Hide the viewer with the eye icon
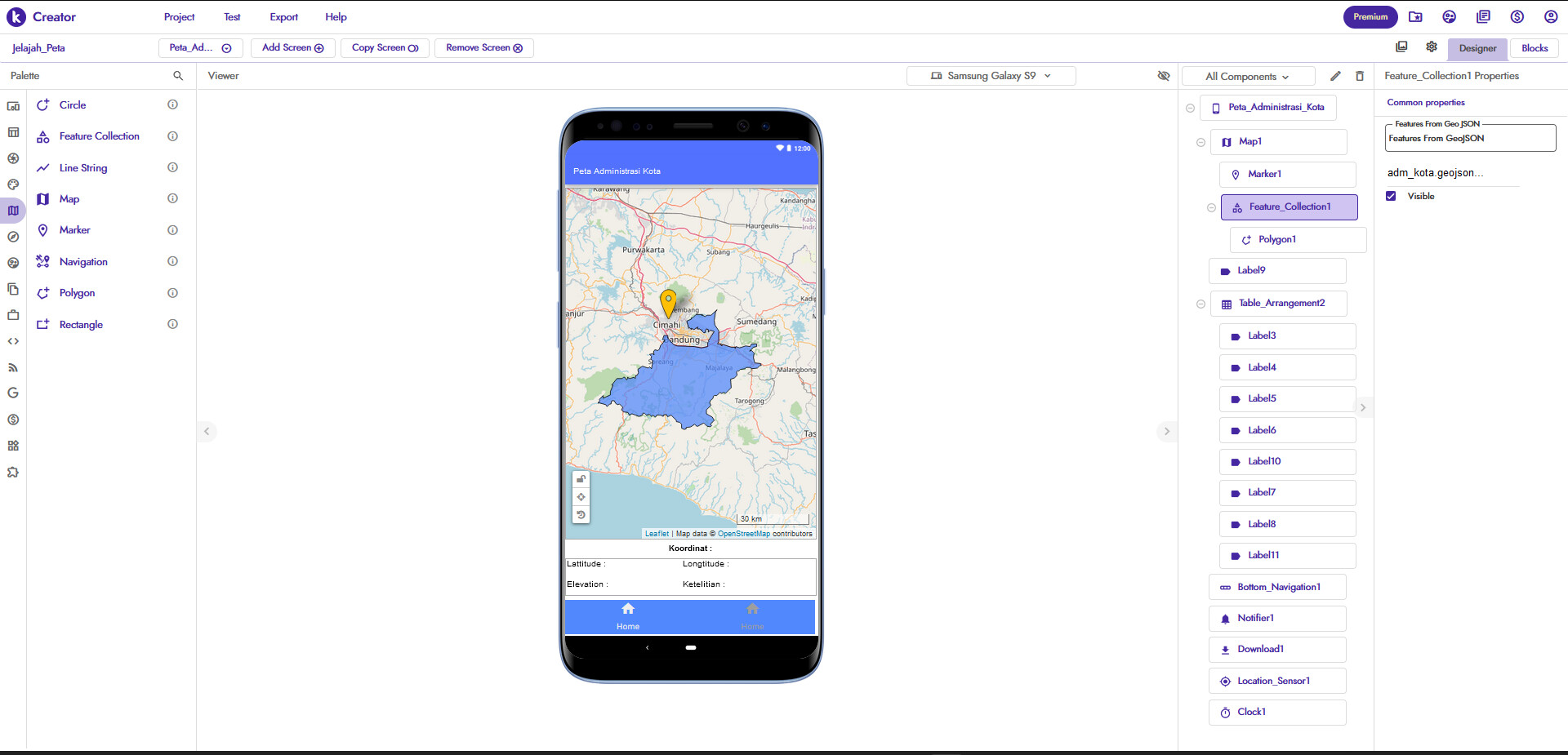Image resolution: width=1568 pixels, height=755 pixels. (x=1163, y=75)
